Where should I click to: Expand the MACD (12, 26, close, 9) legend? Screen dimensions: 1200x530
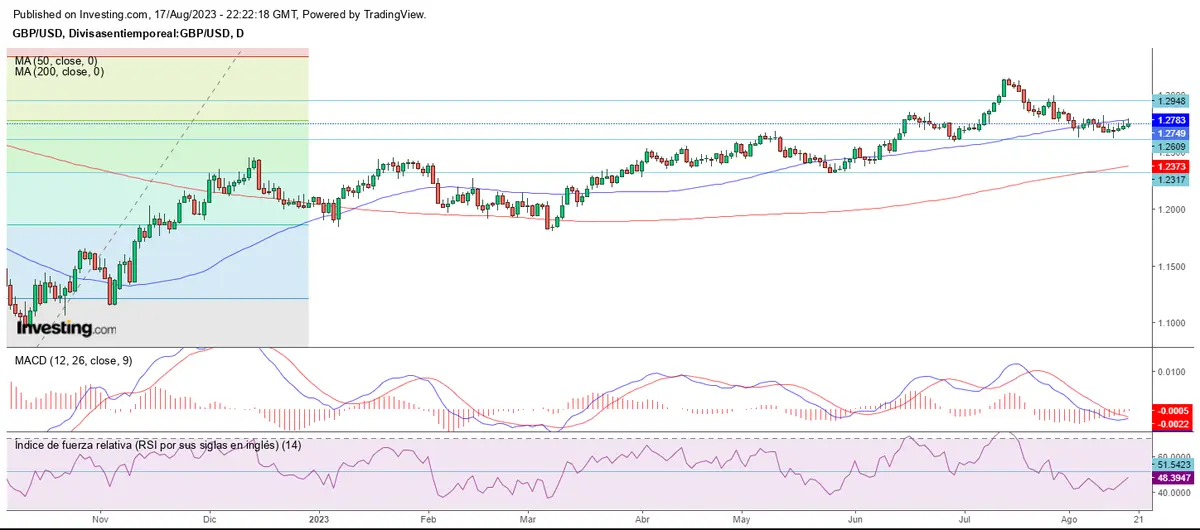[x=73, y=360]
